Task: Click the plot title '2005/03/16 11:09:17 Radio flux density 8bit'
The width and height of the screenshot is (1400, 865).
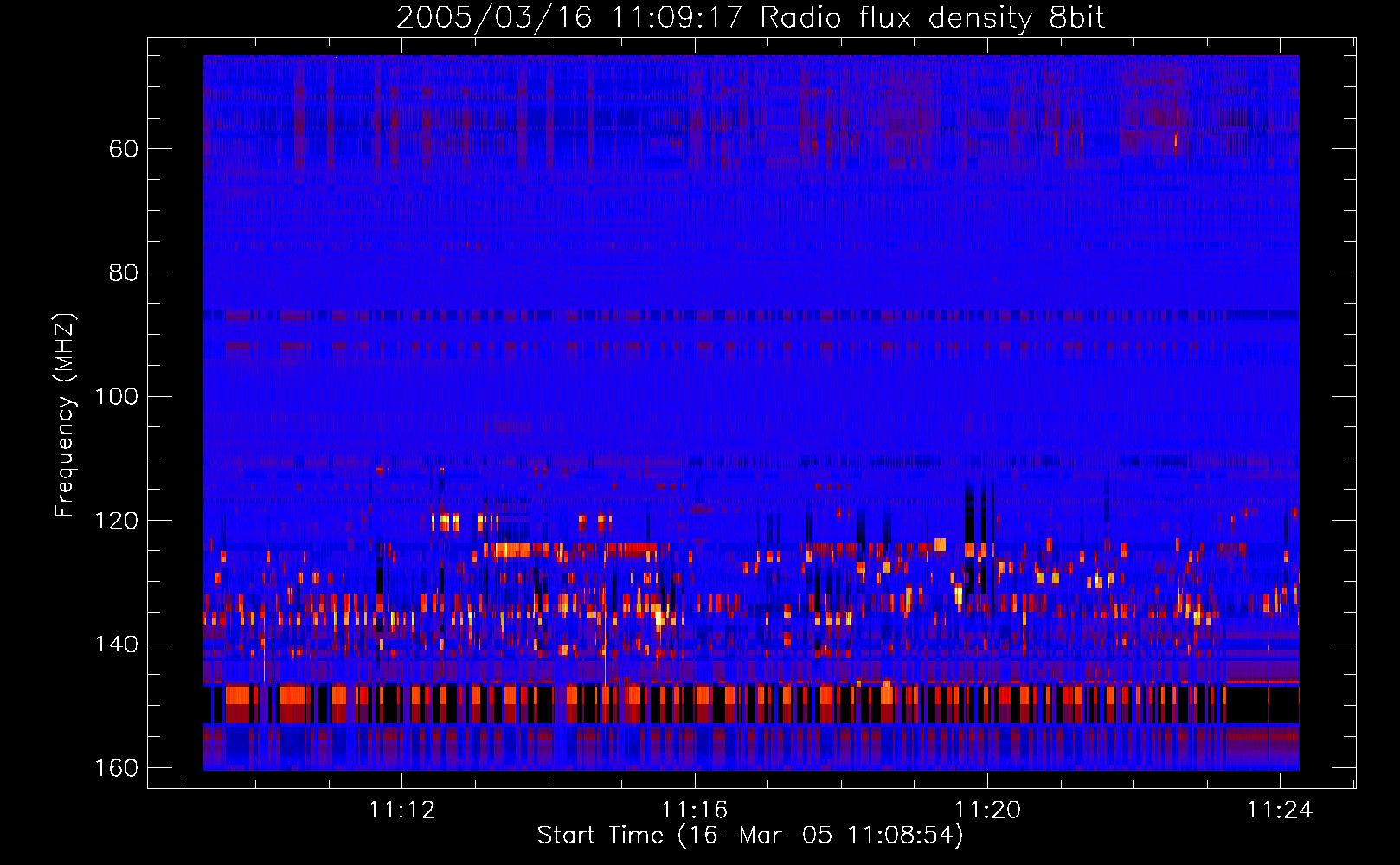Action: point(750,18)
